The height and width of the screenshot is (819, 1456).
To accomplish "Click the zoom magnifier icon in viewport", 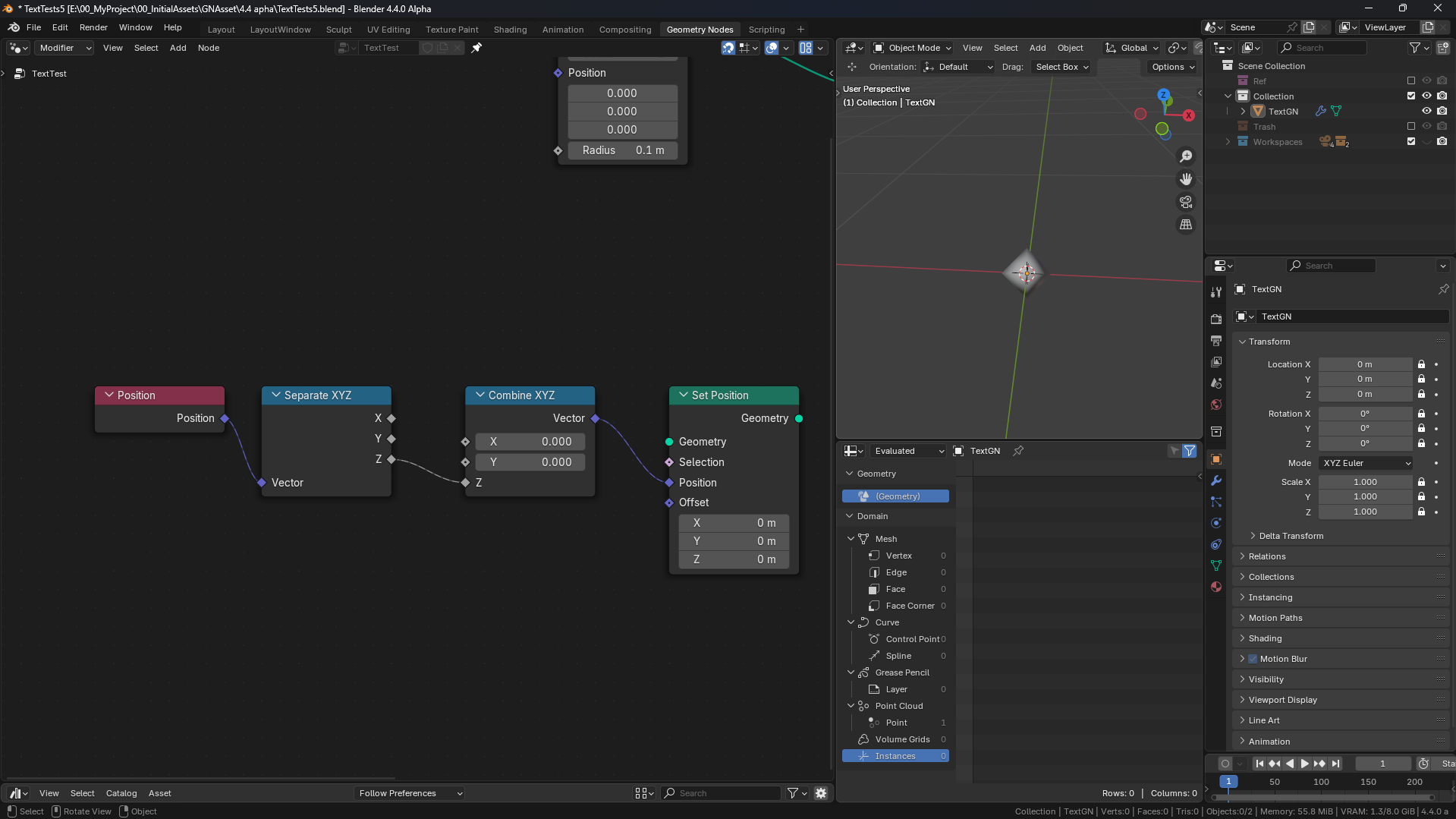I will pos(1186,156).
